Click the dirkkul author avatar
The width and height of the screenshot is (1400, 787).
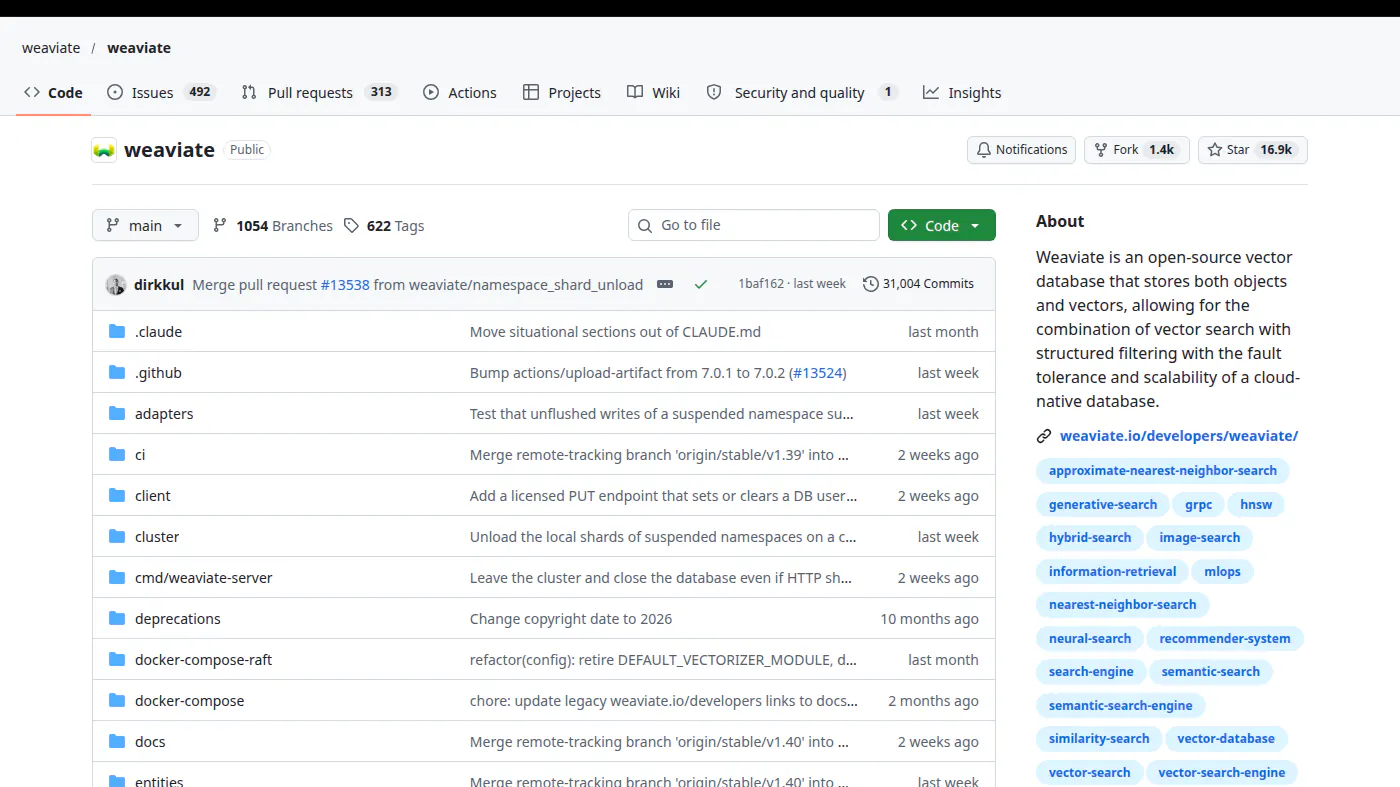click(116, 284)
